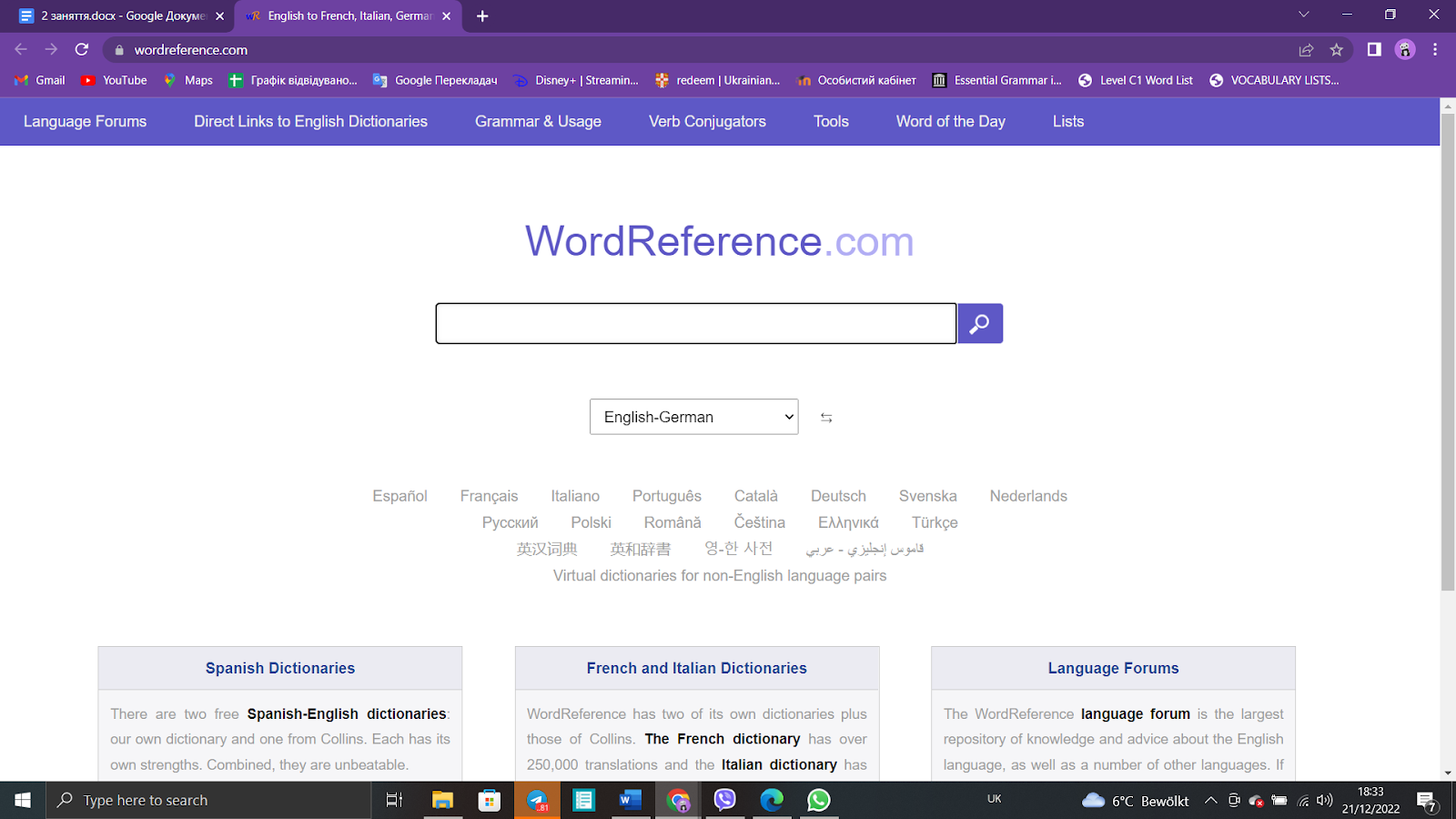
Task: Open Word of the Day menu
Action: tap(950, 121)
